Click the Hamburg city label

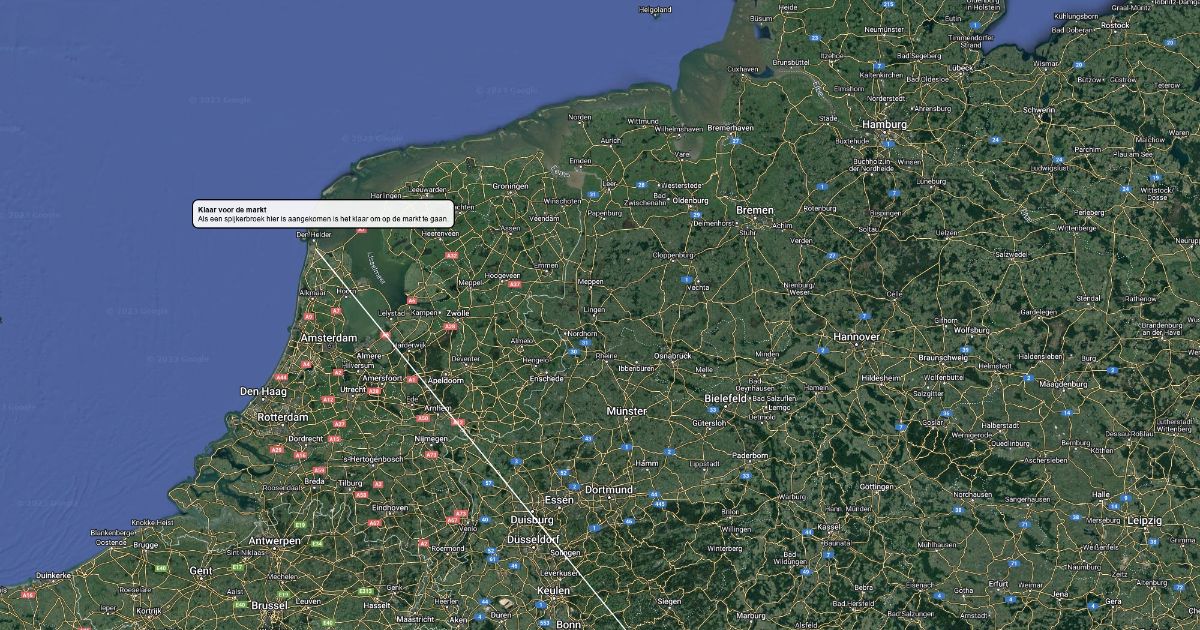click(884, 125)
